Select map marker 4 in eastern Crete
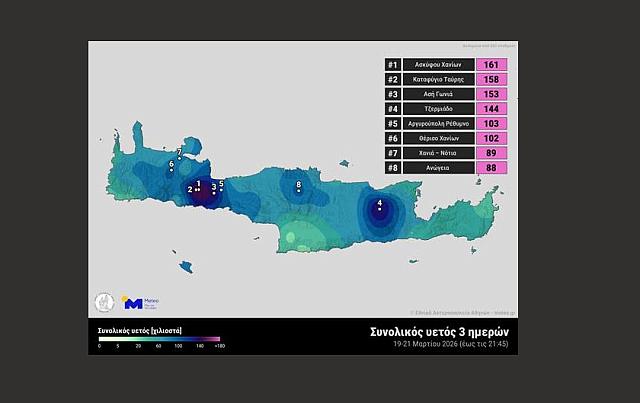 (379, 207)
